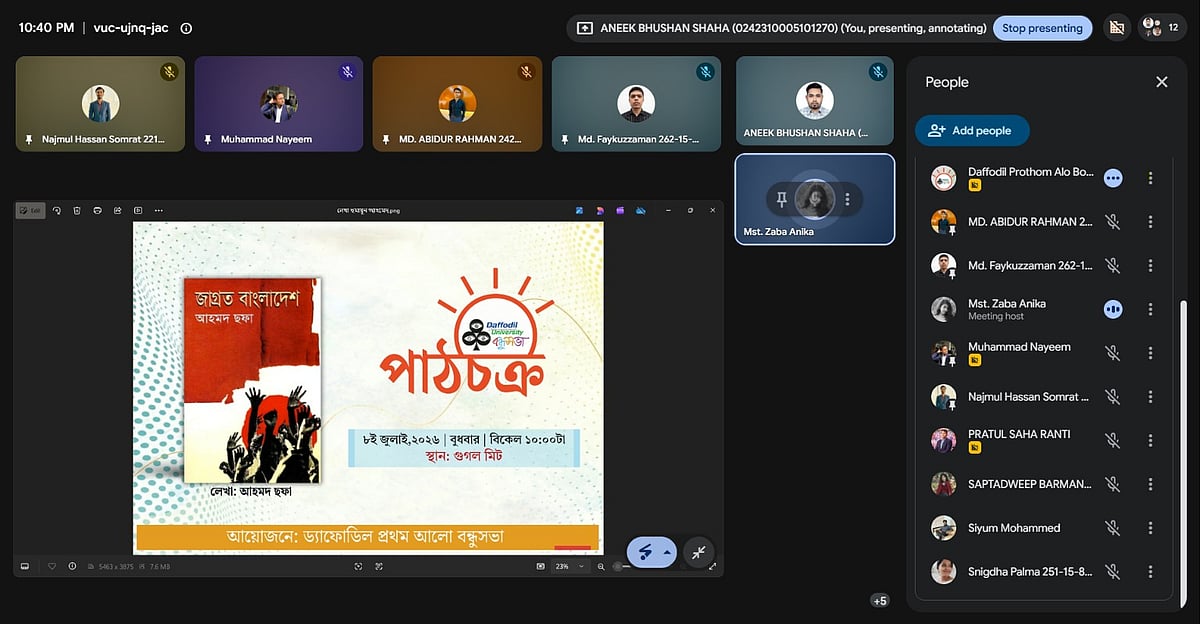Viewport: 1200px width, 624px height.
Task: Close the People side panel
Action: click(1161, 82)
